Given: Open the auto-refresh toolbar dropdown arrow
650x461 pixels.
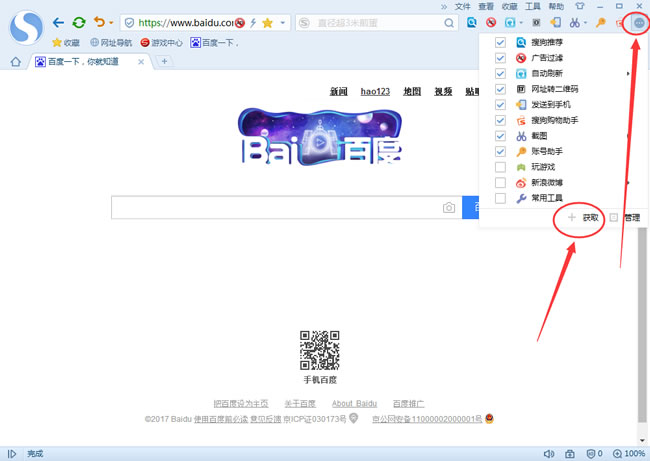Looking at the screenshot, I should pos(521,23).
